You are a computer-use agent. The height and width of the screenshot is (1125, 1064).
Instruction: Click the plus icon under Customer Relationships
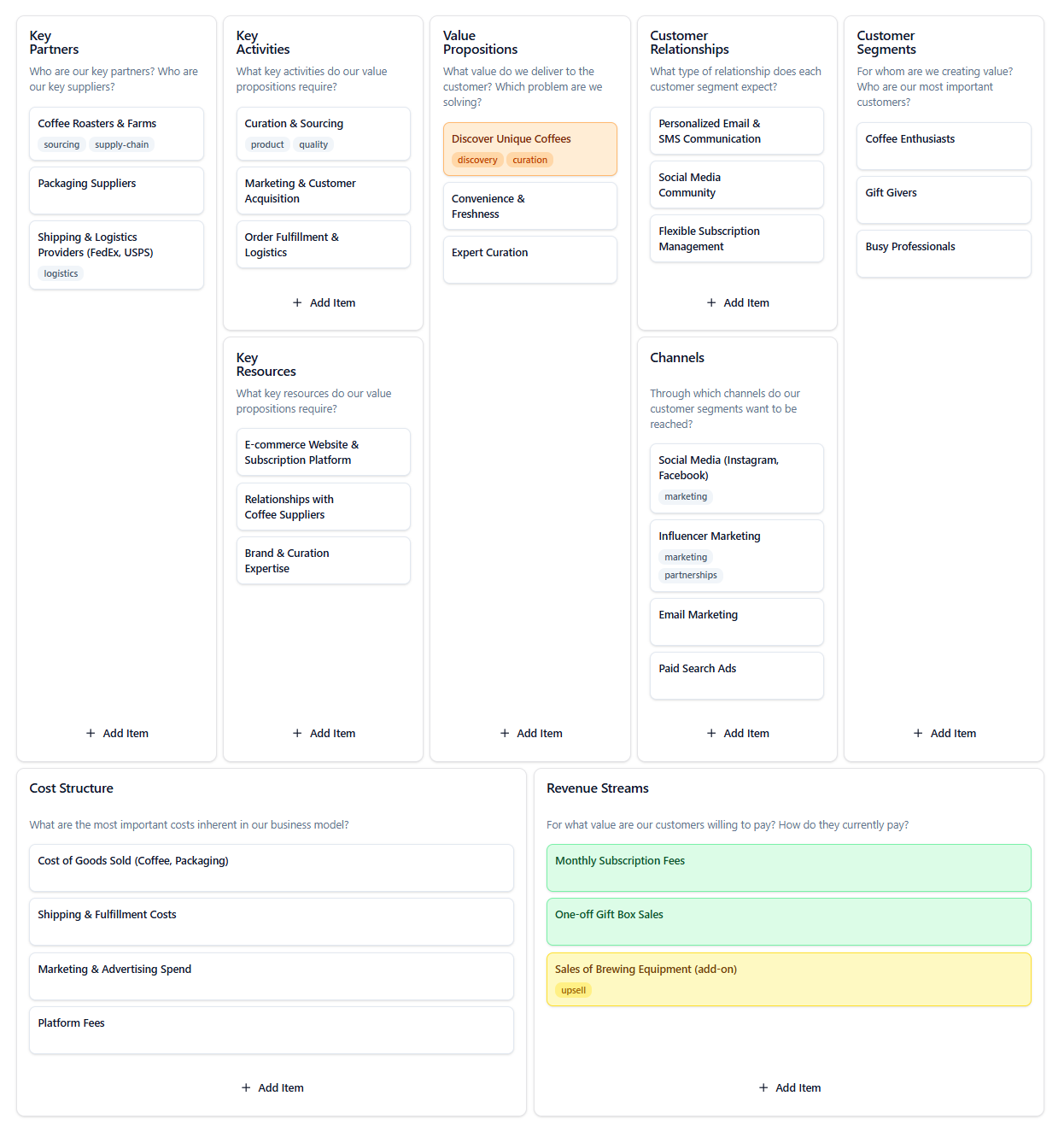click(x=711, y=302)
